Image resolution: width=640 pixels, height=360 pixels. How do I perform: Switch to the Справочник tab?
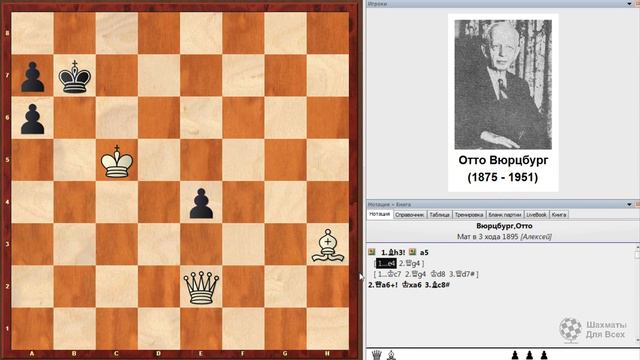410,215
